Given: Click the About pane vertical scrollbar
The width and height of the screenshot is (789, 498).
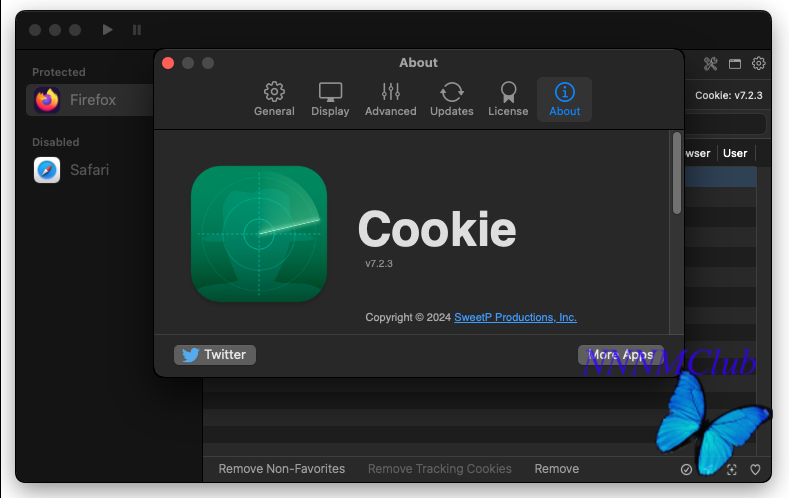Looking at the screenshot, I should coord(677,173).
